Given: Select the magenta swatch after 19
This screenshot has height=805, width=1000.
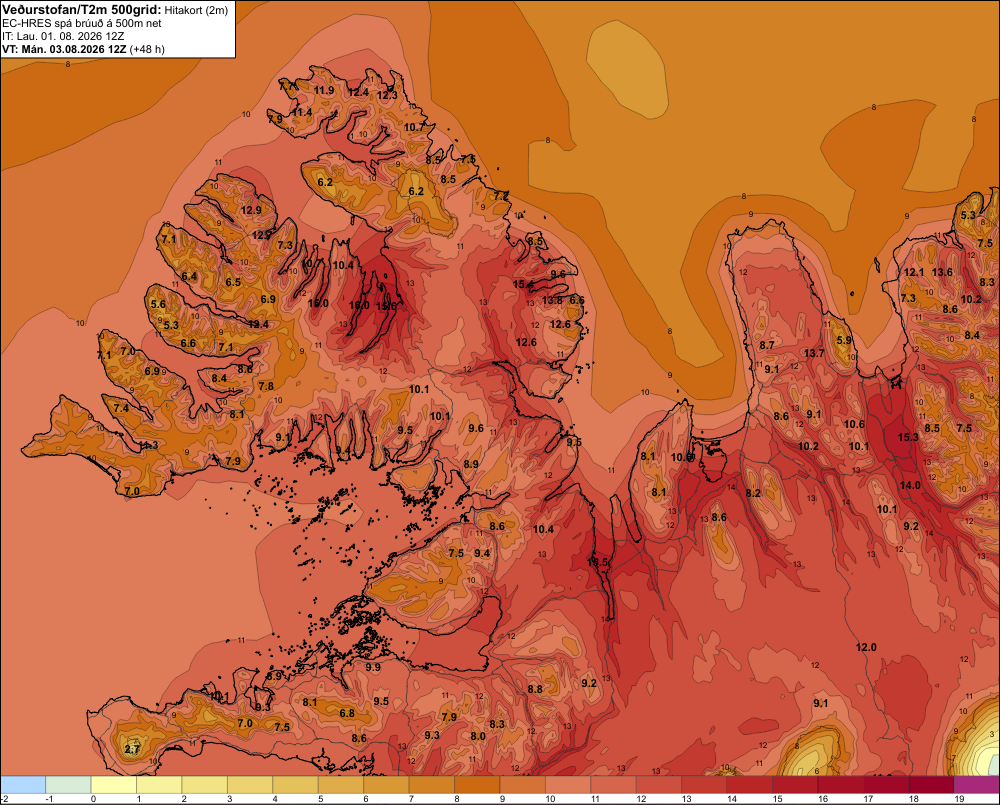Looking at the screenshot, I should [977, 785].
